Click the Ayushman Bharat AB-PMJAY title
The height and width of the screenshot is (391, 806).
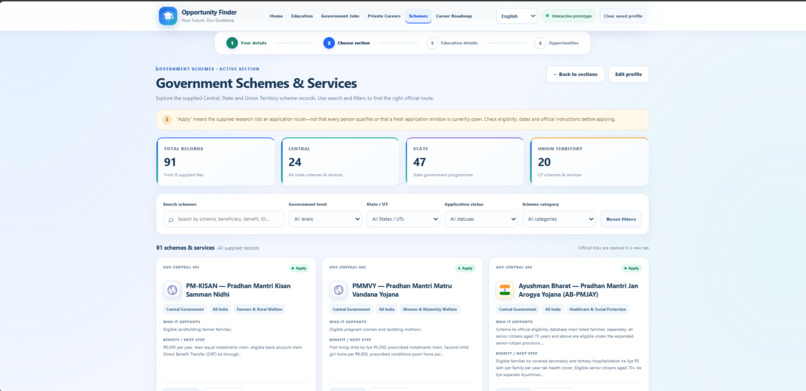pos(578,290)
